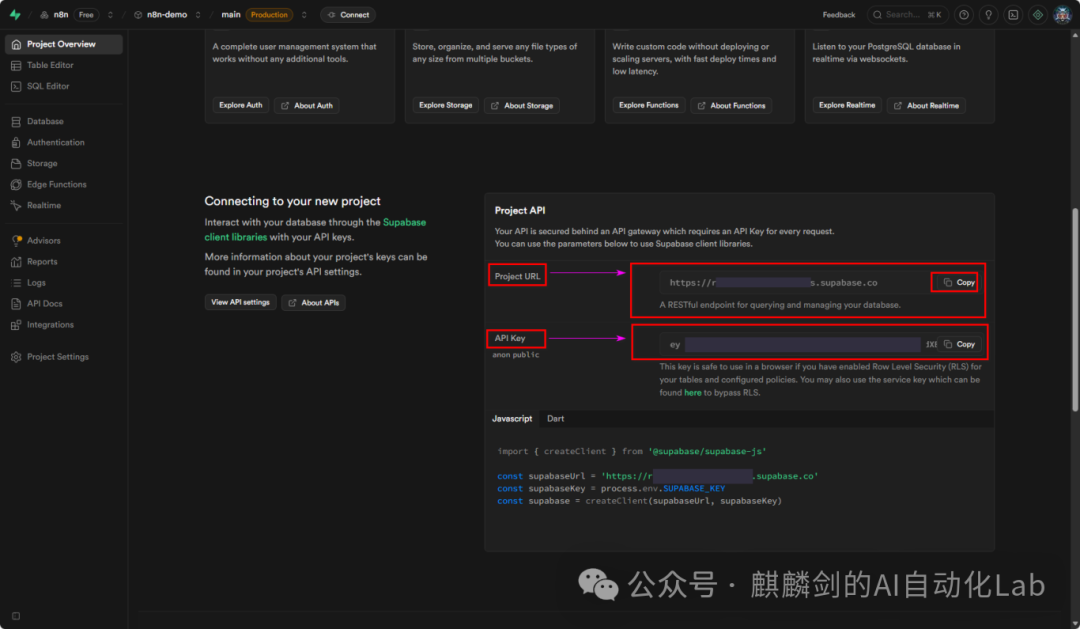Open About Auth link
Viewport: 1080px width, 629px height.
tap(307, 105)
